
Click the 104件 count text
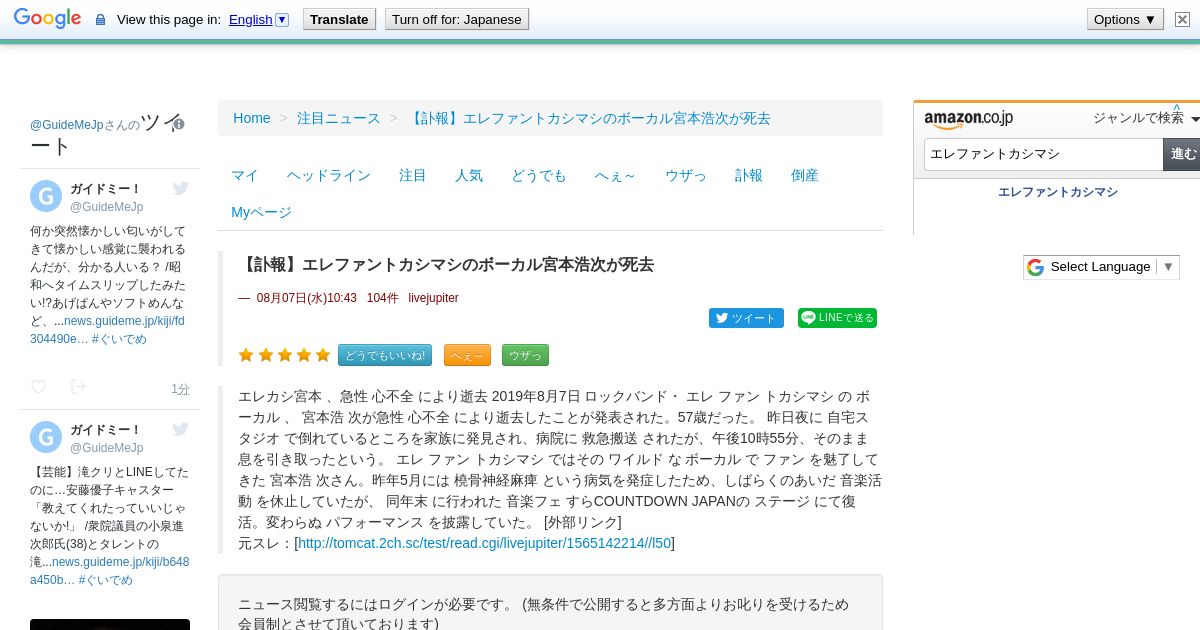[x=382, y=298]
